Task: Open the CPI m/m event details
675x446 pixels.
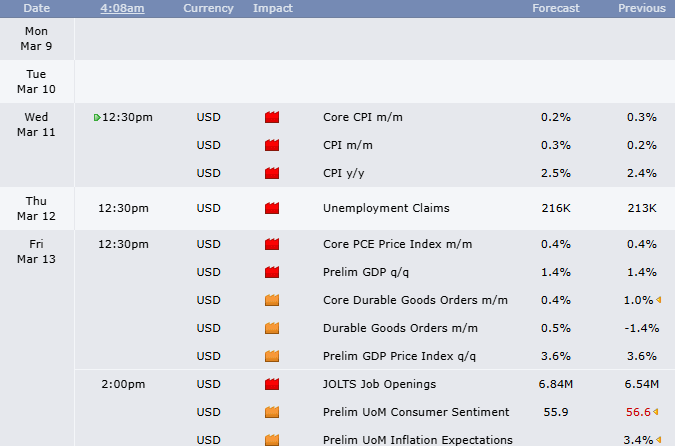Action: 348,145
